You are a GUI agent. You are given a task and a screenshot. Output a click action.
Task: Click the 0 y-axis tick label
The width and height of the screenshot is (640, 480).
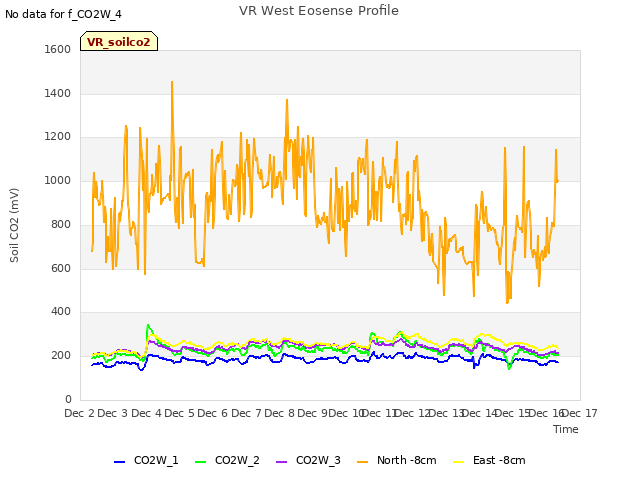[x=68, y=399]
